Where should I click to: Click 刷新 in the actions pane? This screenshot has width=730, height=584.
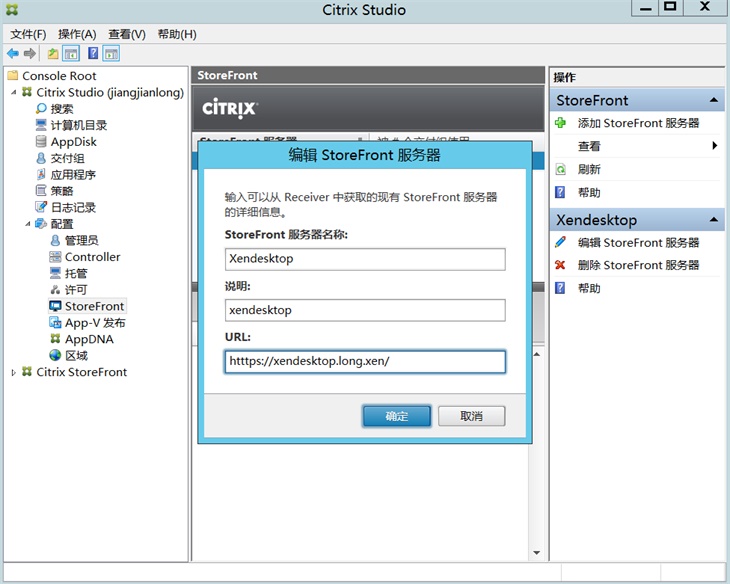[589, 169]
